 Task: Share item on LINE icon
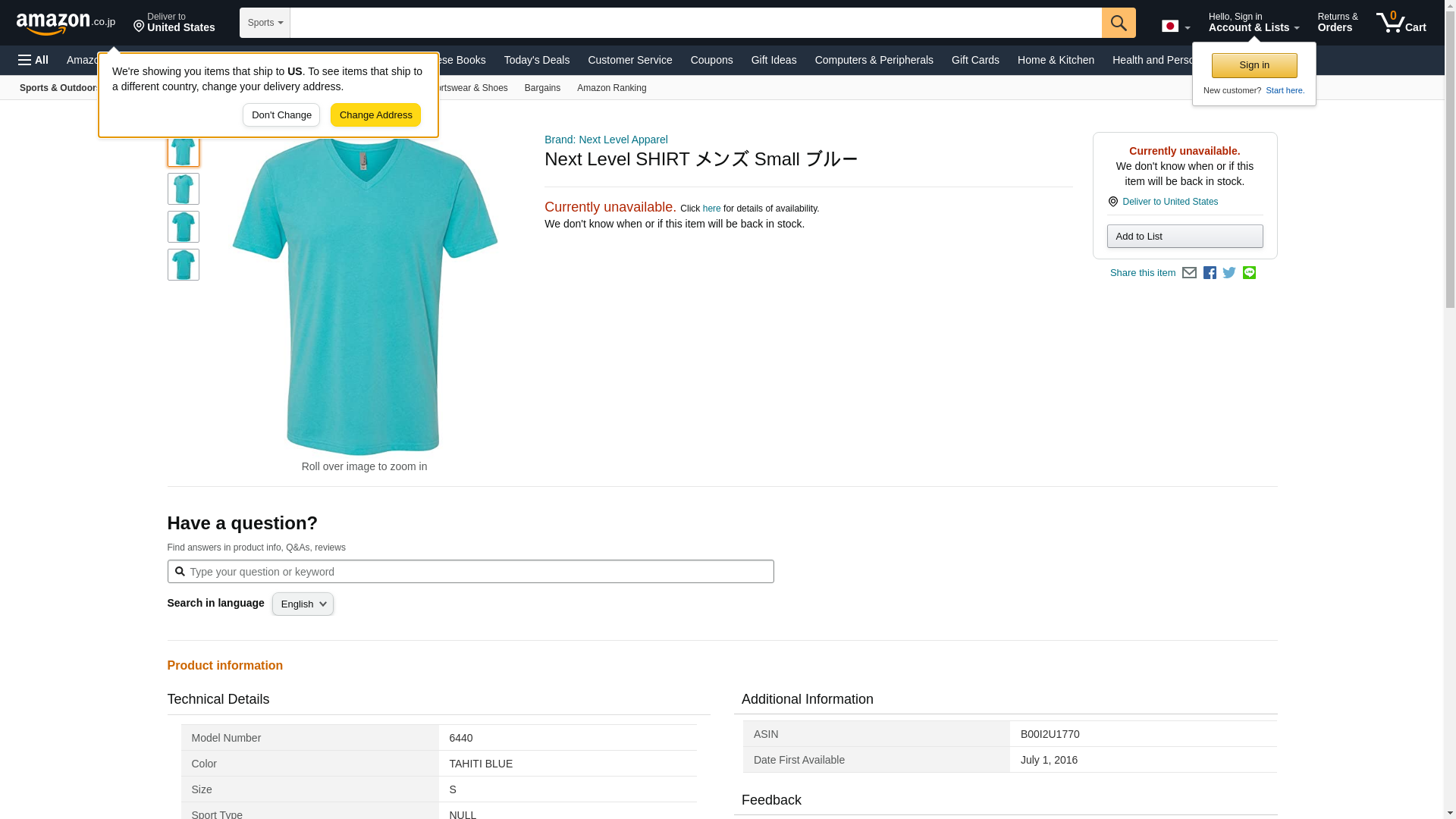[x=1249, y=273]
